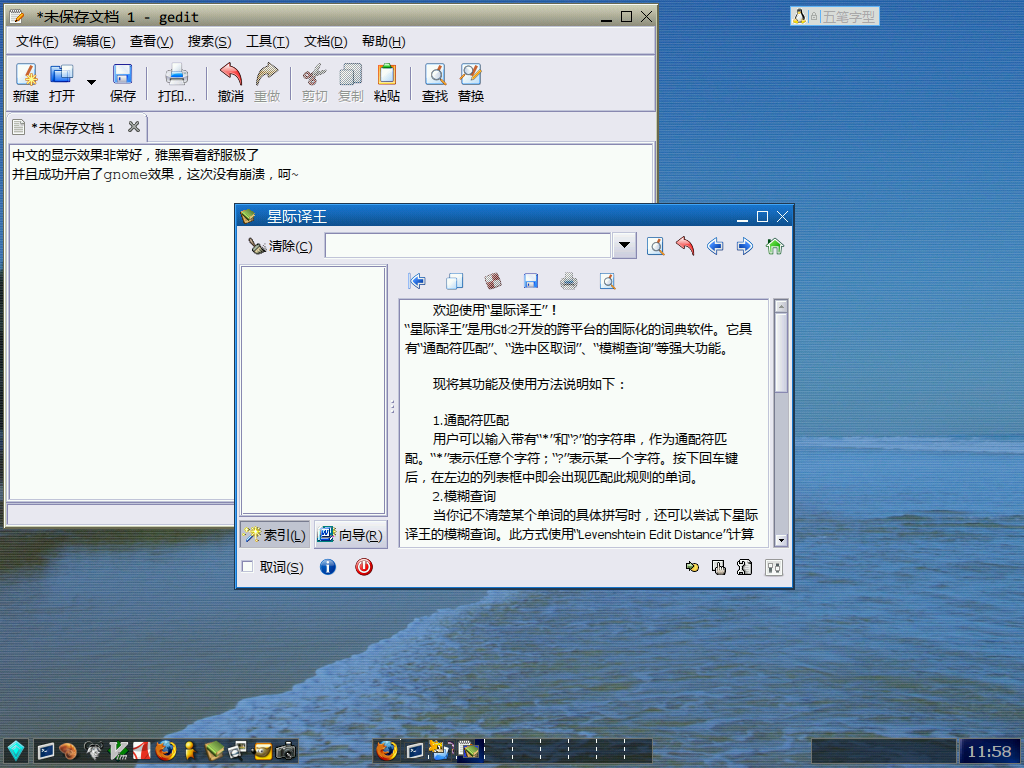Click the scroll document icon in 星际译王's bottom bar
The height and width of the screenshot is (768, 1024).
(x=744, y=568)
